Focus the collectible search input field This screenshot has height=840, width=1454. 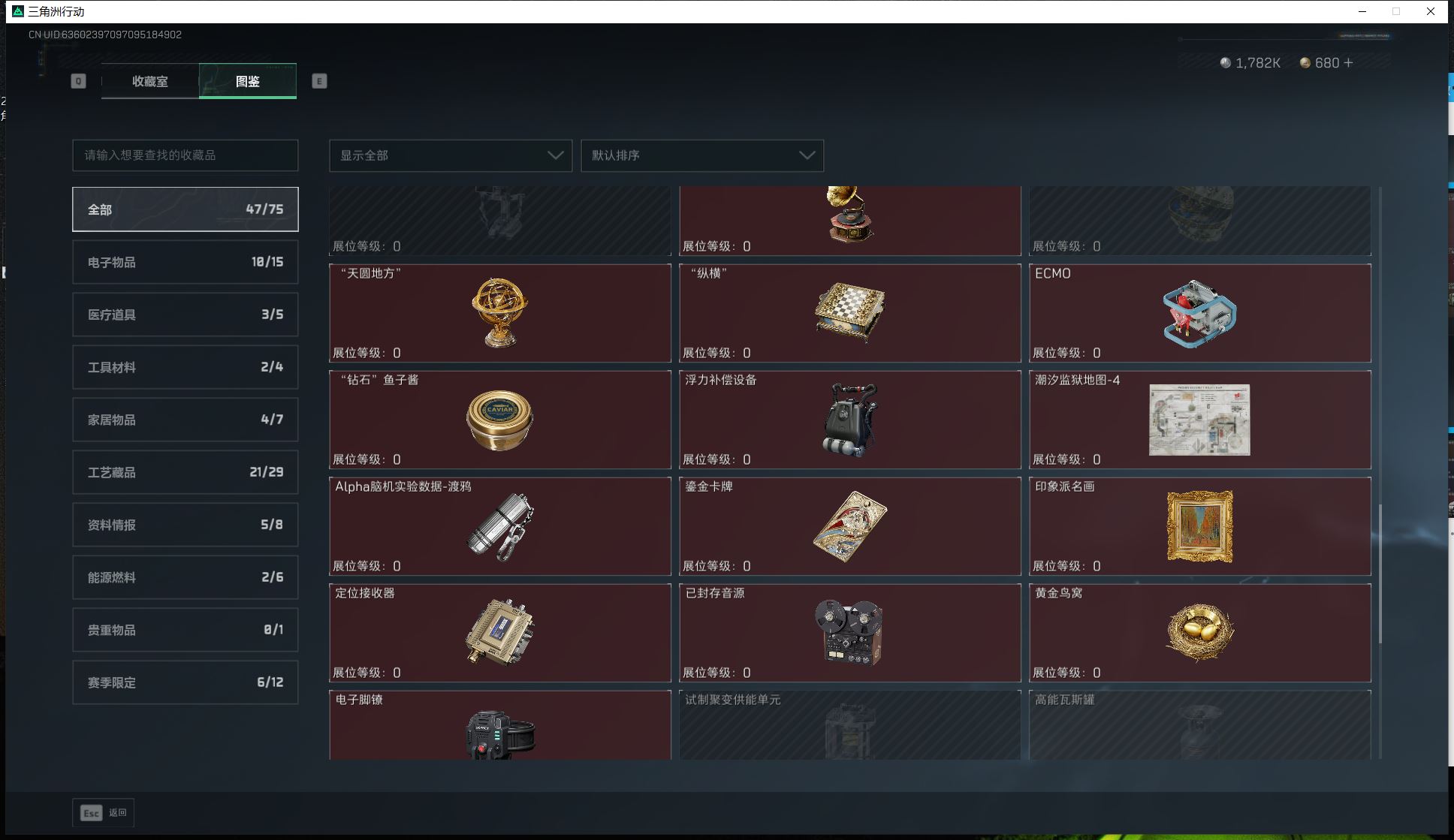(x=186, y=155)
